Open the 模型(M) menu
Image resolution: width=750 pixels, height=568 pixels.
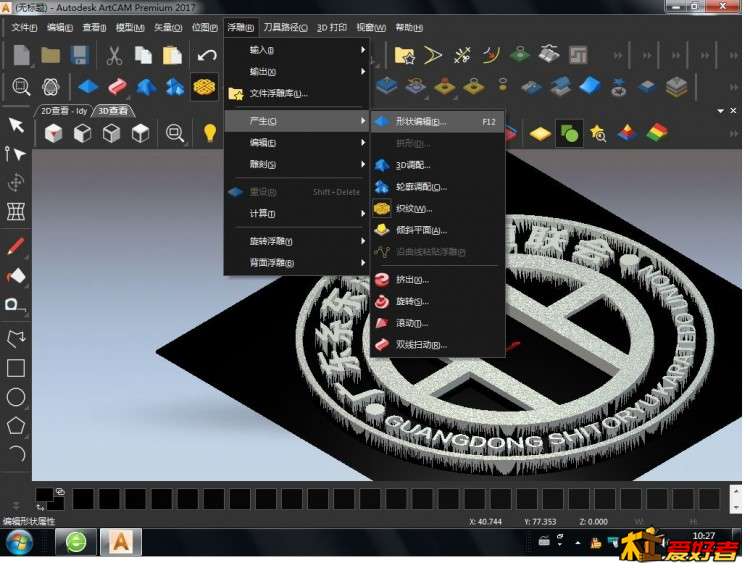point(130,27)
